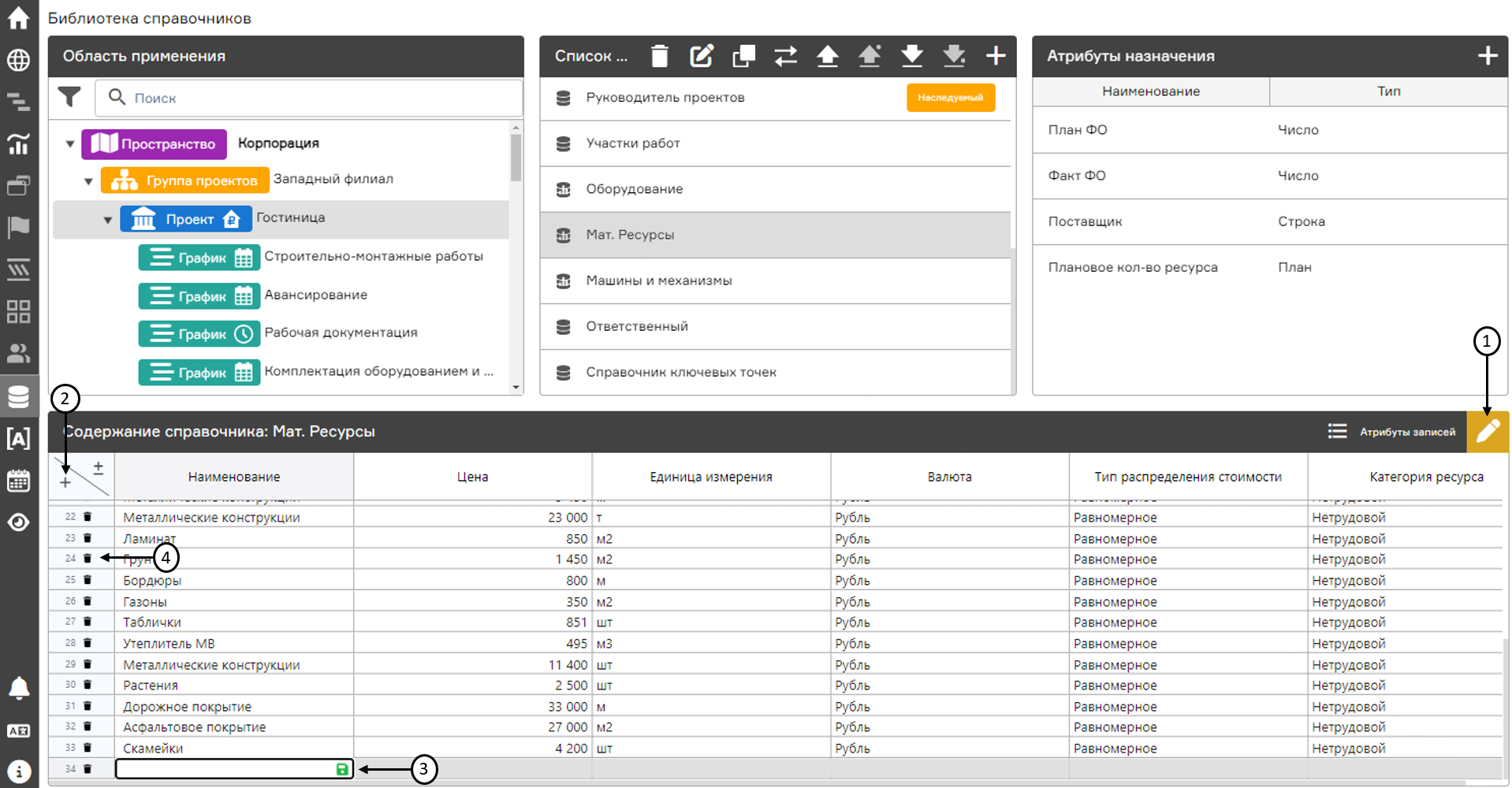
Task: Click the Асфальтовое покрытие cell
Action: click(234, 727)
